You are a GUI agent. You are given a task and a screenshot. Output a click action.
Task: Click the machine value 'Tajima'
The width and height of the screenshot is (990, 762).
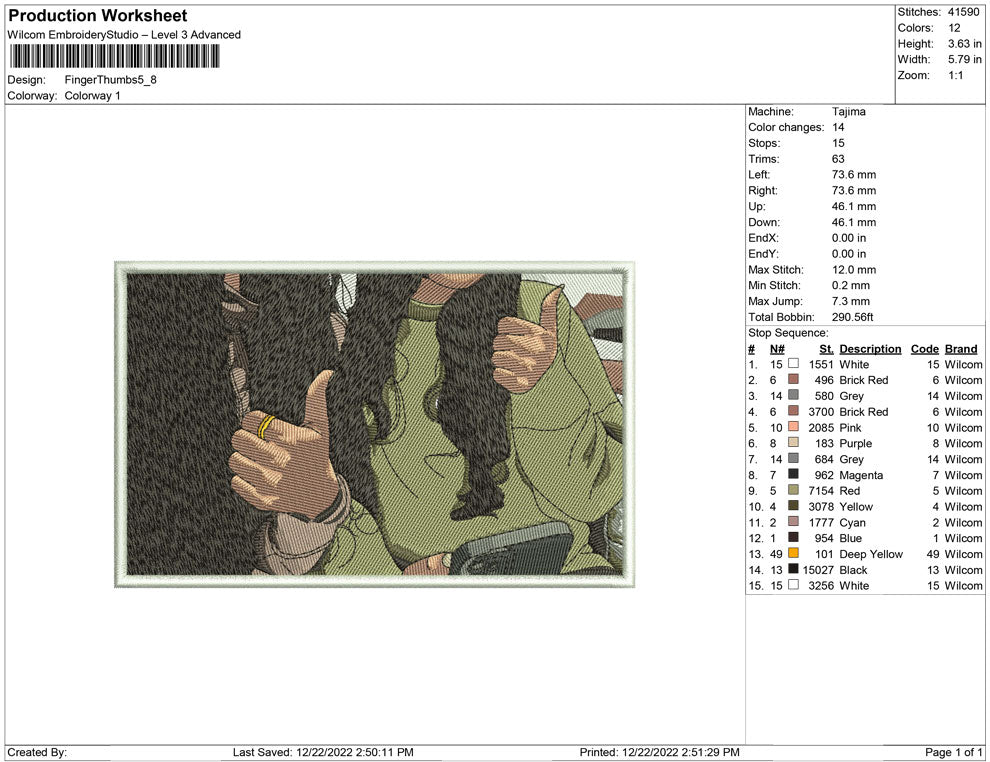(x=849, y=112)
